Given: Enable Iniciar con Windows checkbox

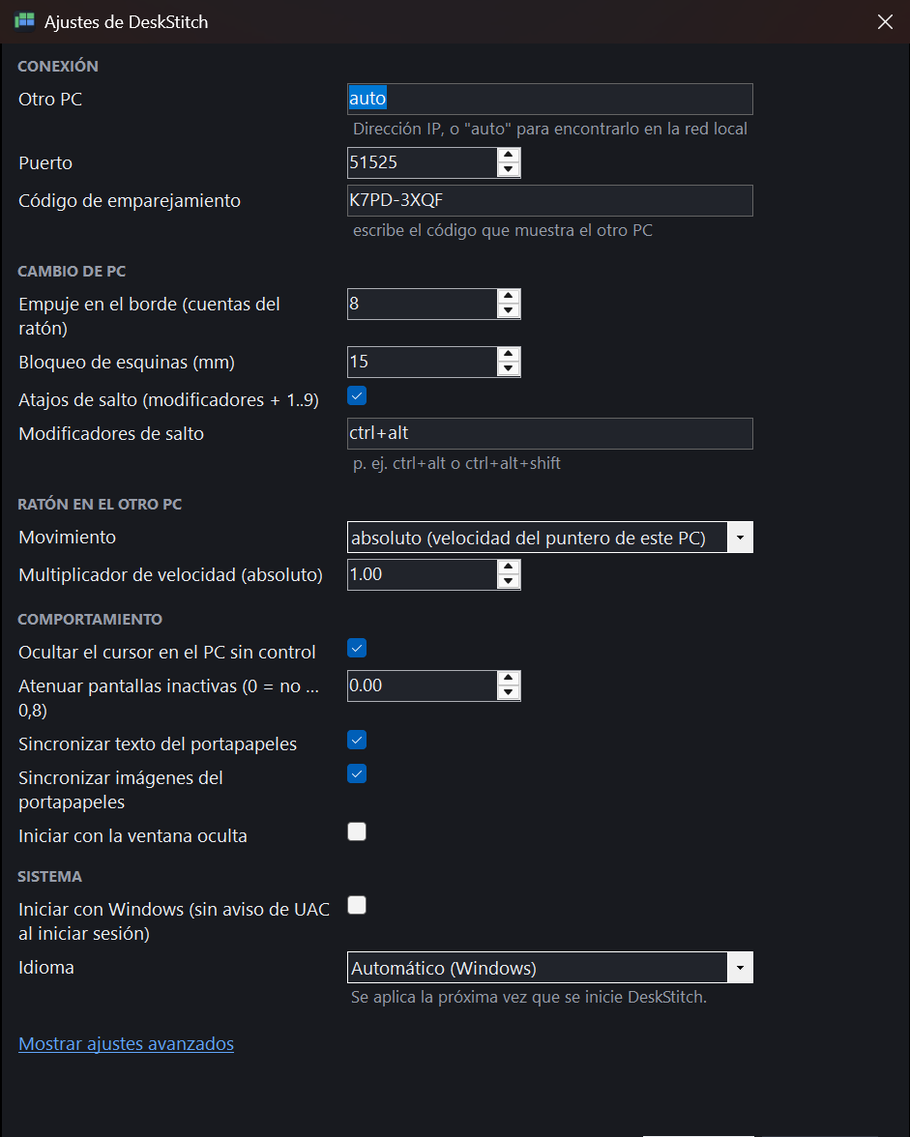Looking at the screenshot, I should pos(357,905).
